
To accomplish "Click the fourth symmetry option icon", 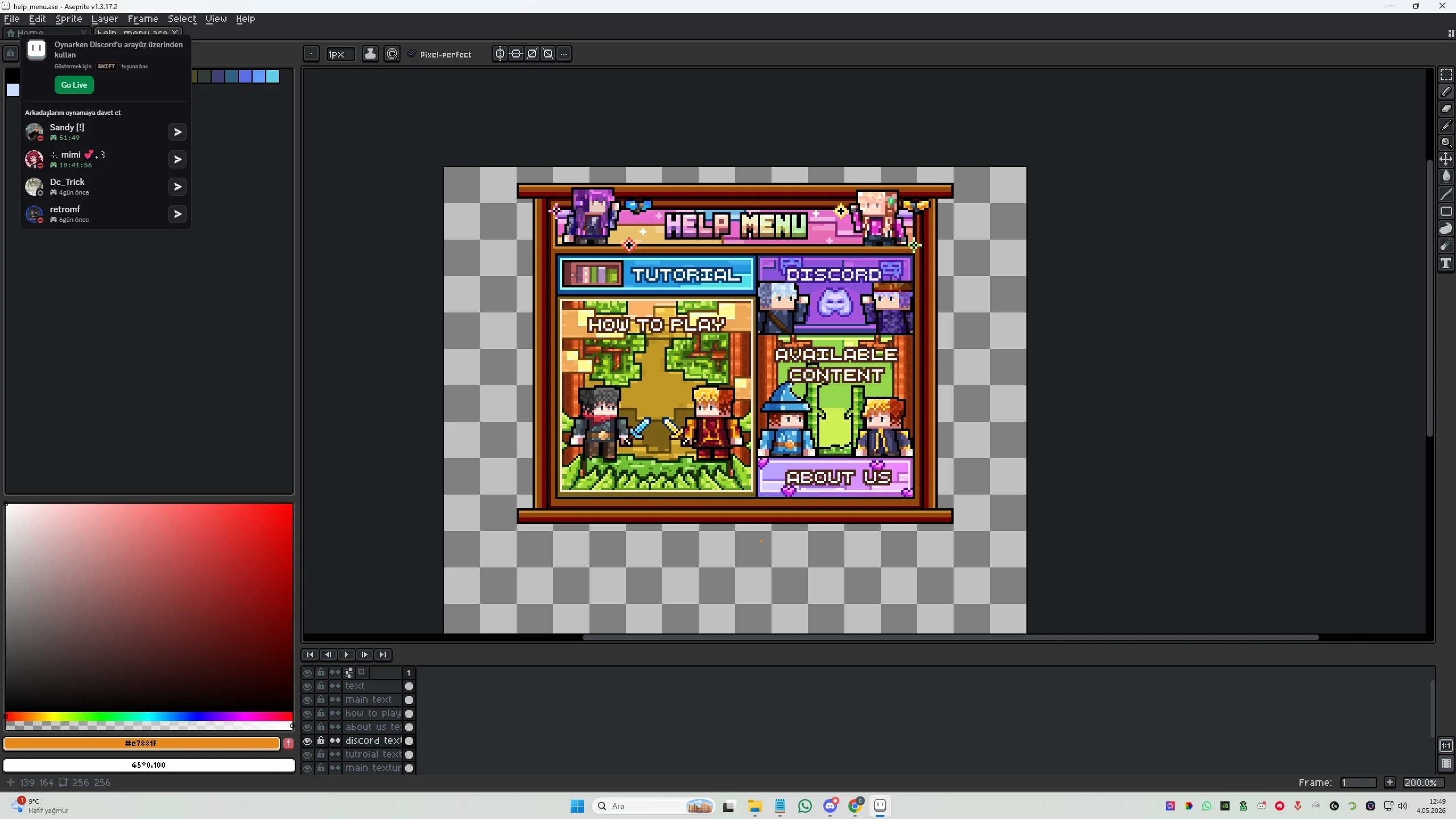I will click(547, 54).
